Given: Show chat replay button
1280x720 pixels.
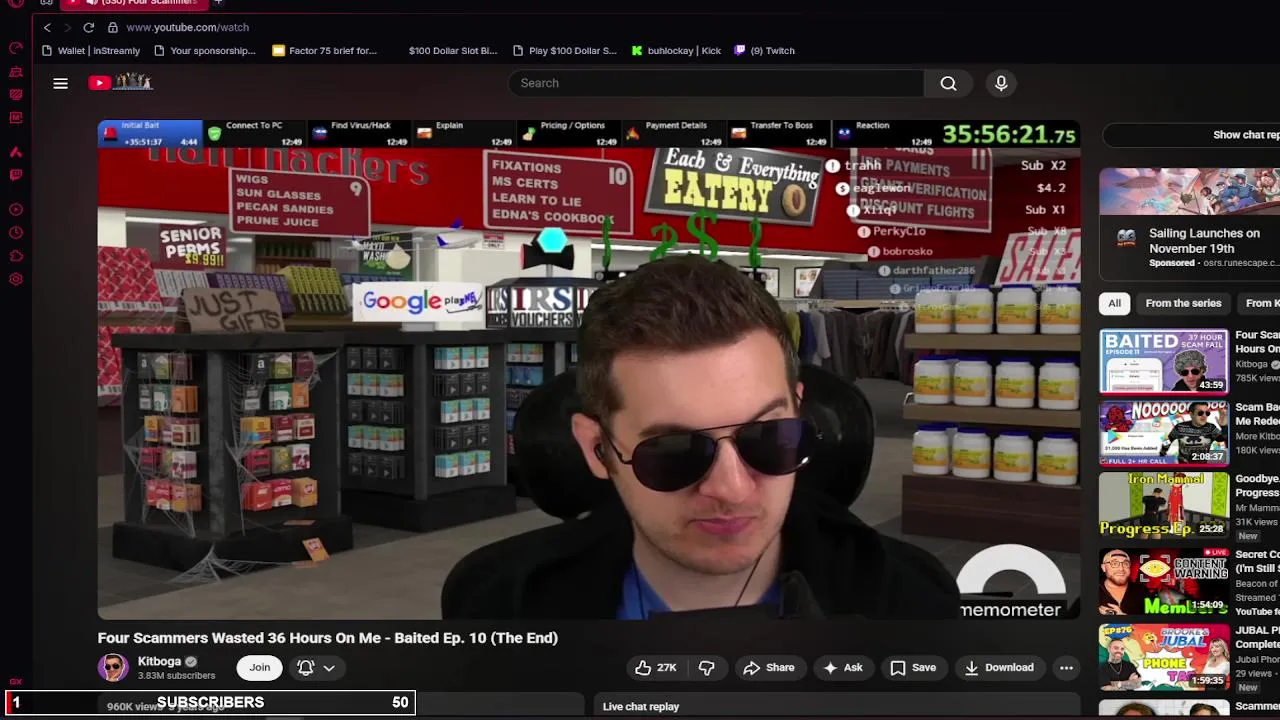Looking at the screenshot, I should click(1190, 135).
